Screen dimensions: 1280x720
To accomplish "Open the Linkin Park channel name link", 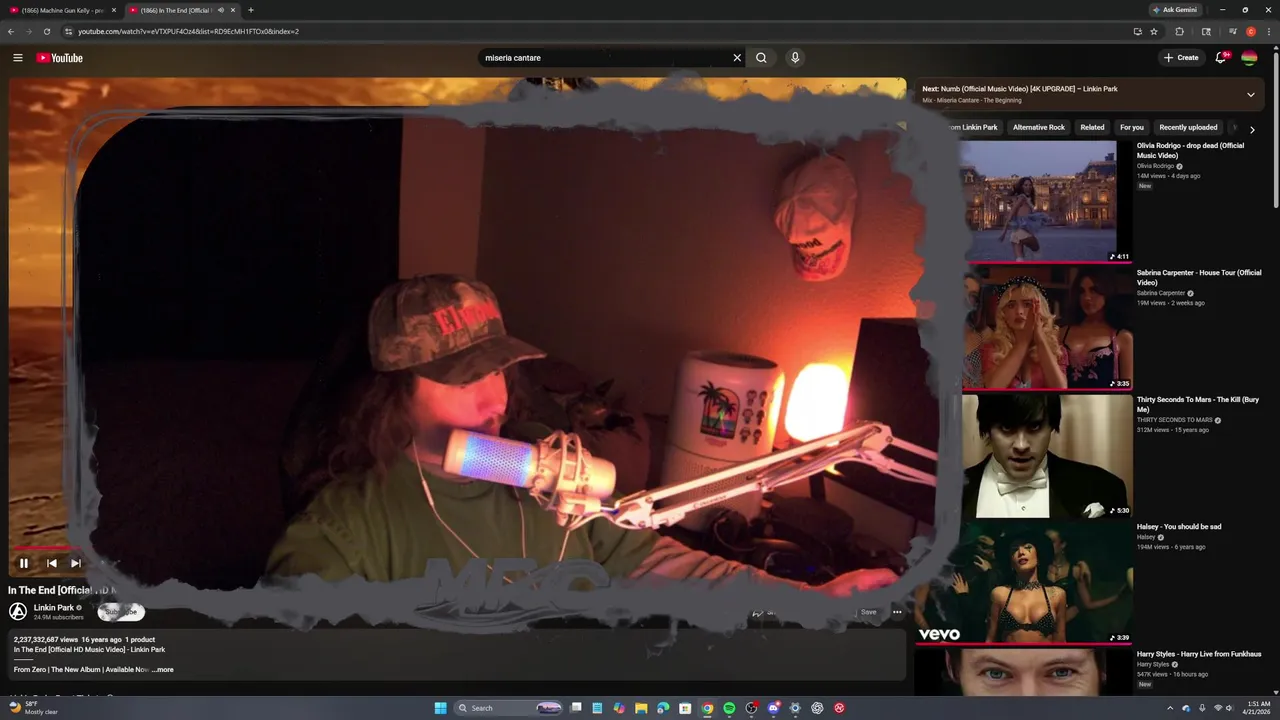I will tap(54, 607).
